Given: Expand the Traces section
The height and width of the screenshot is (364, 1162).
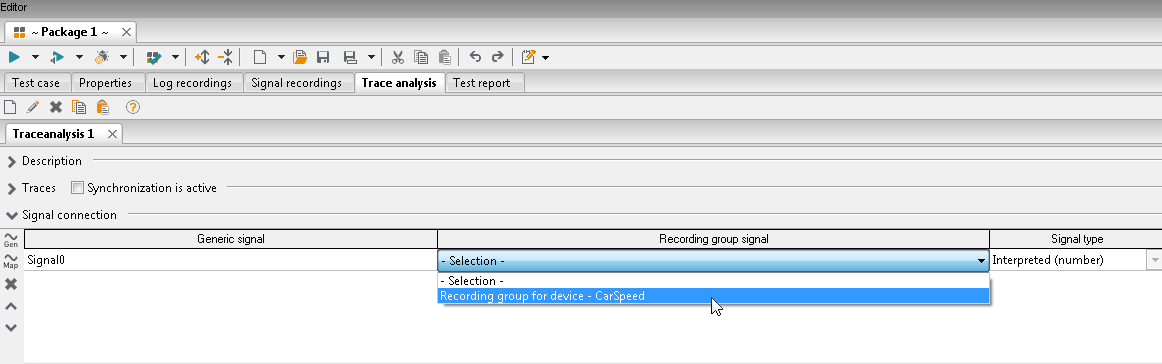Looking at the screenshot, I should (11, 188).
